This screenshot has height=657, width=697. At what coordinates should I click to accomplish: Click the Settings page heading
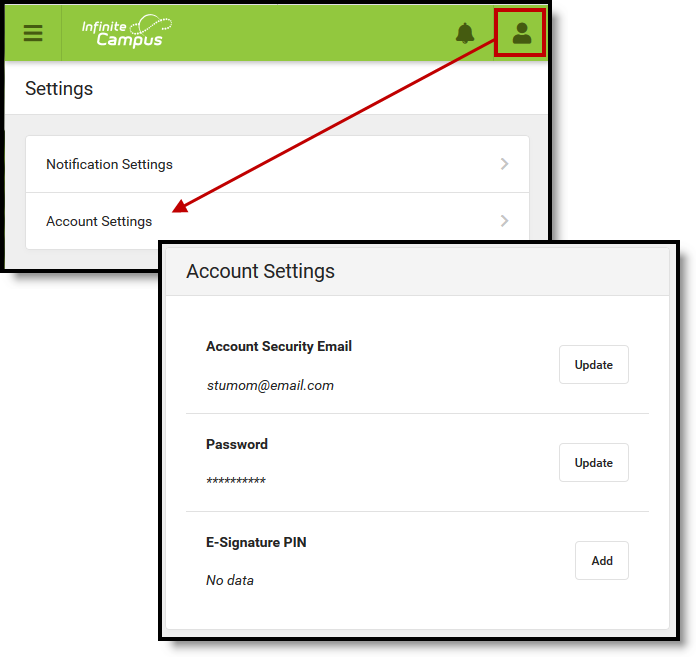tap(59, 88)
